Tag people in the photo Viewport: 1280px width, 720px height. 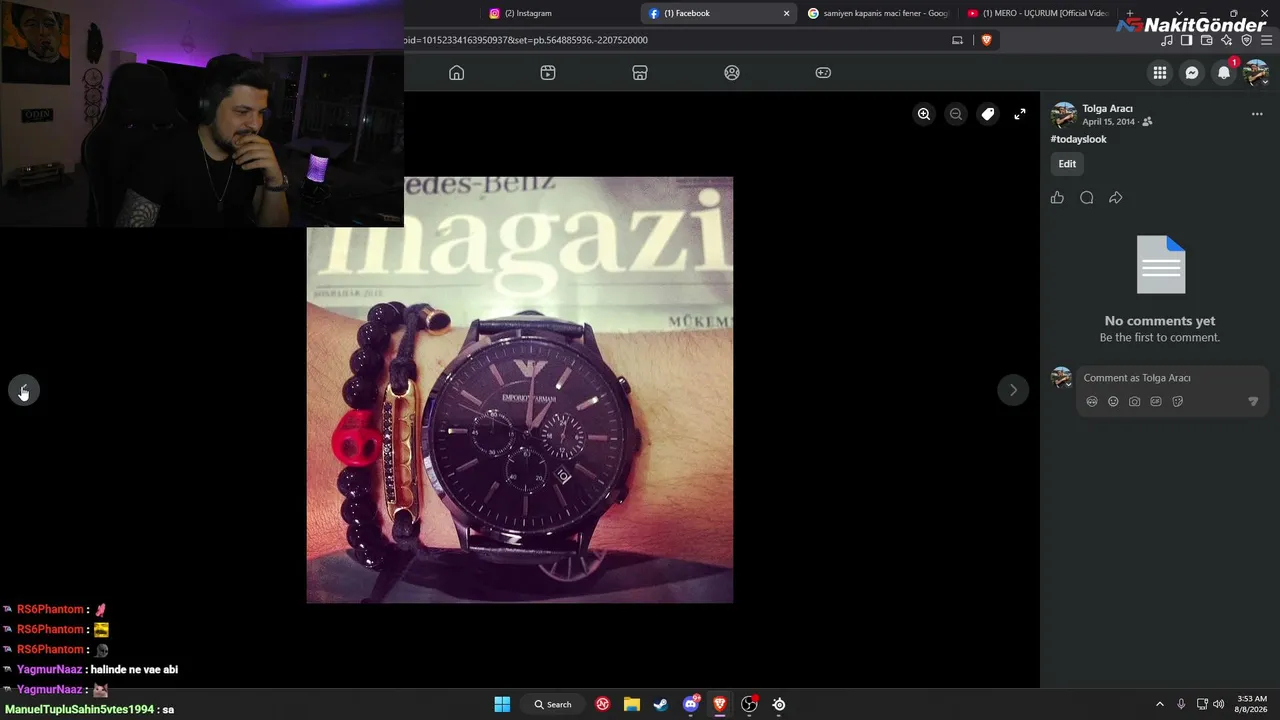click(988, 114)
